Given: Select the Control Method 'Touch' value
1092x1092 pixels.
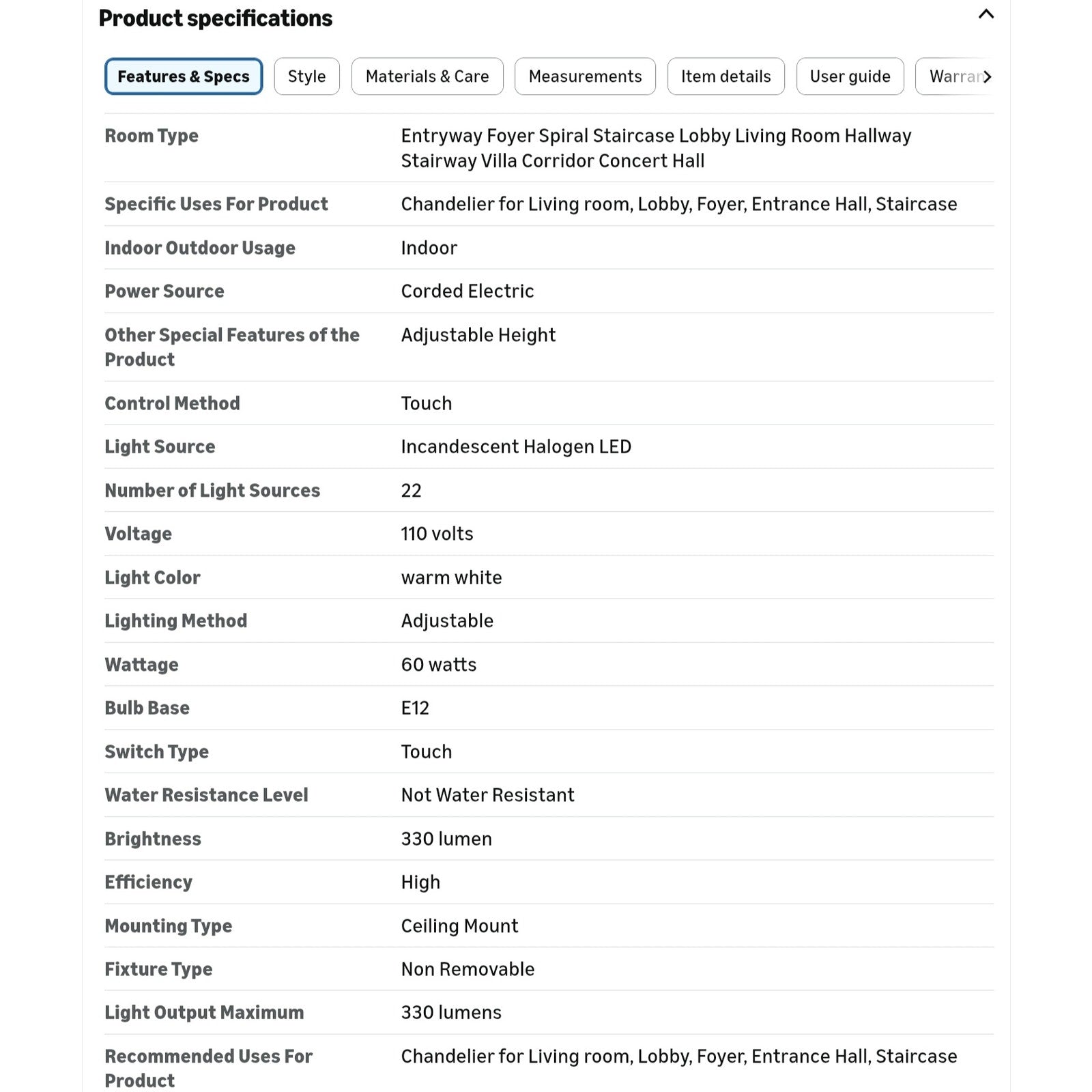Looking at the screenshot, I should pyautogui.click(x=427, y=403).
